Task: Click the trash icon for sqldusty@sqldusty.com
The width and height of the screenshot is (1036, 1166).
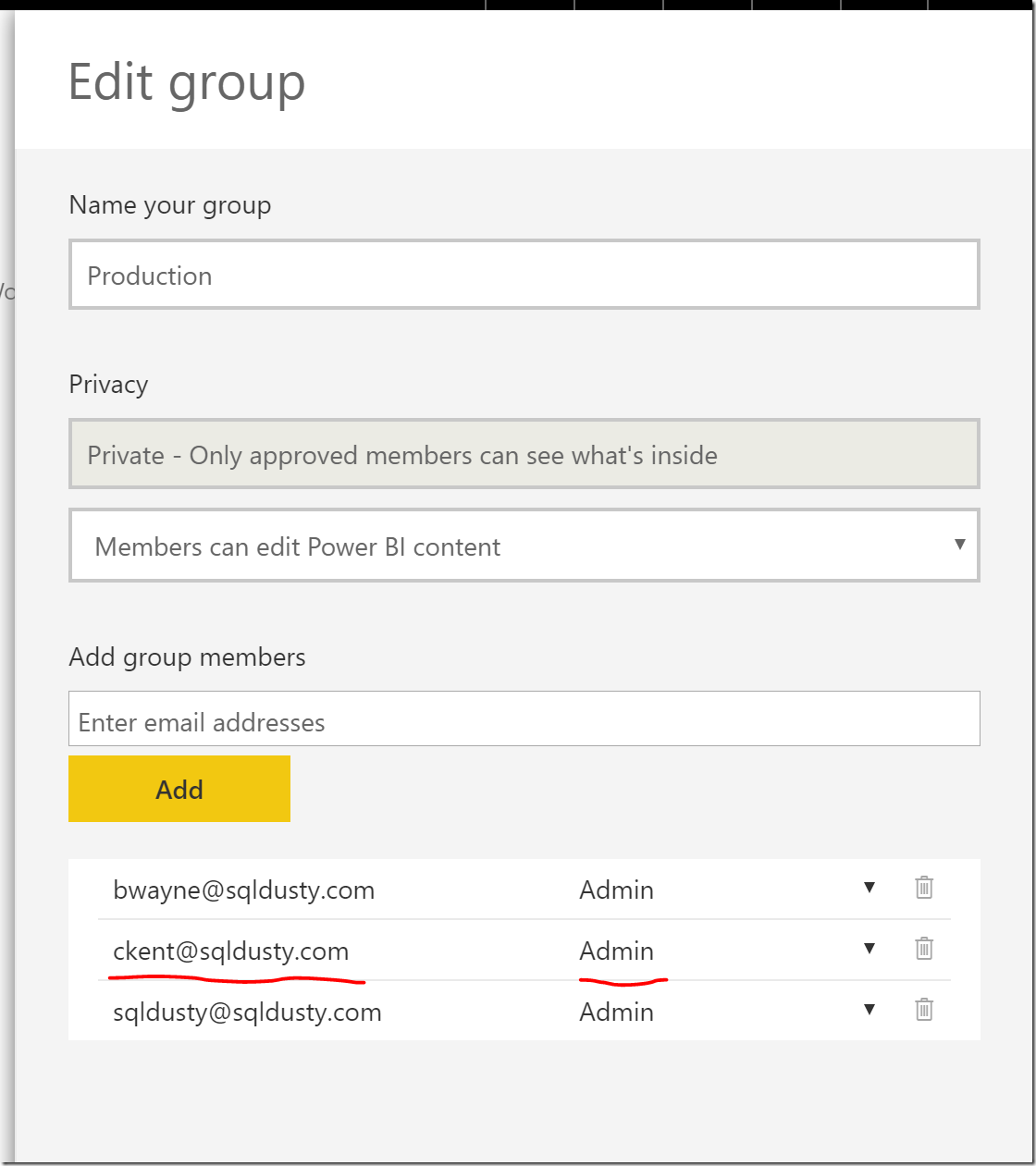Action: tap(923, 1010)
